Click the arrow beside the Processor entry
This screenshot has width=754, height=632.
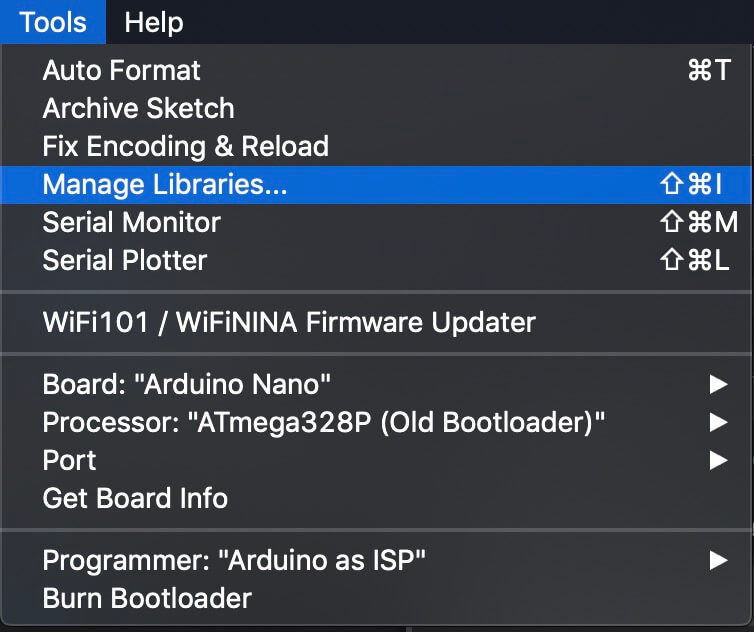(x=718, y=422)
